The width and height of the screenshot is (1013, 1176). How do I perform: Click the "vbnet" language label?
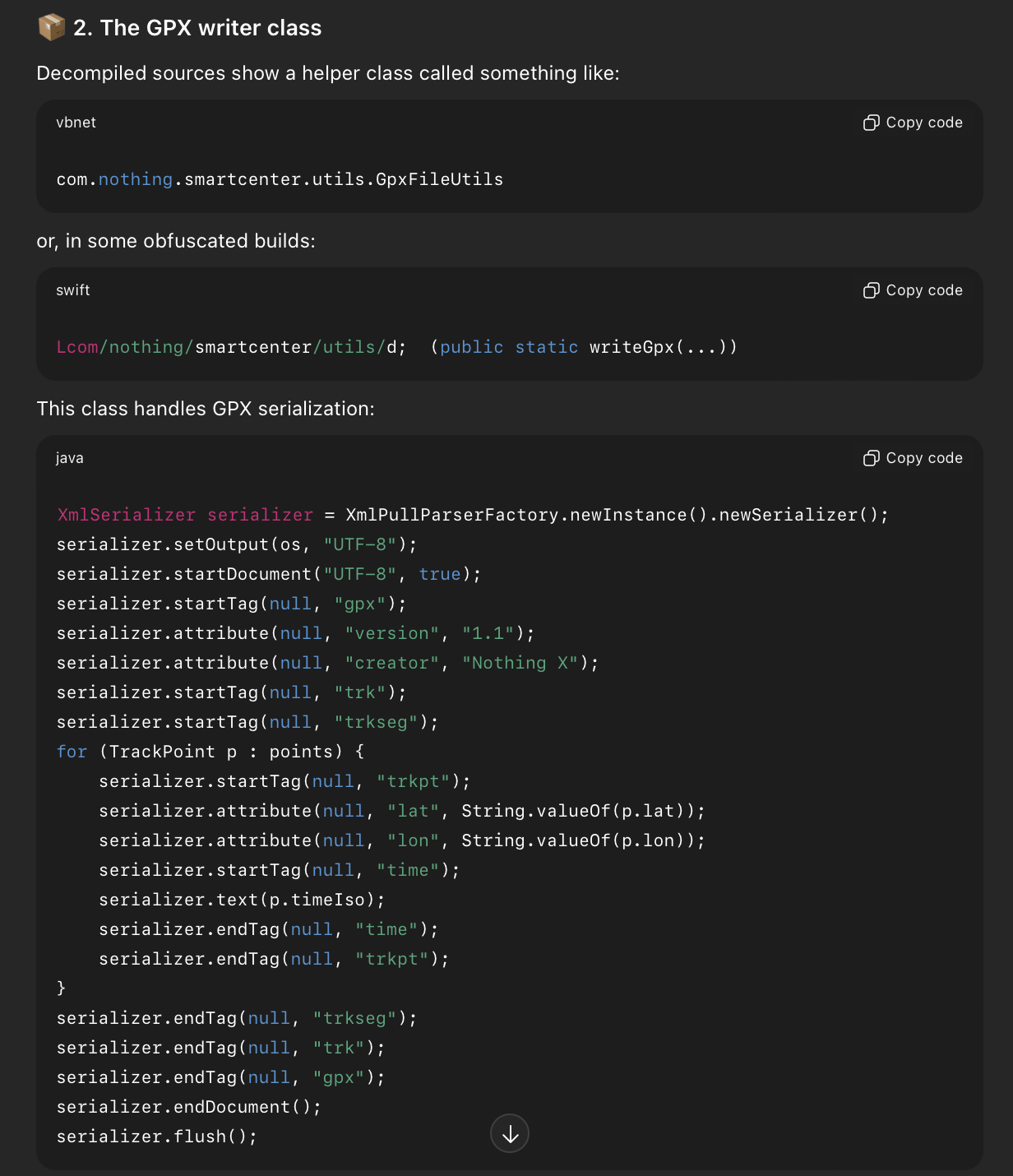(x=76, y=123)
